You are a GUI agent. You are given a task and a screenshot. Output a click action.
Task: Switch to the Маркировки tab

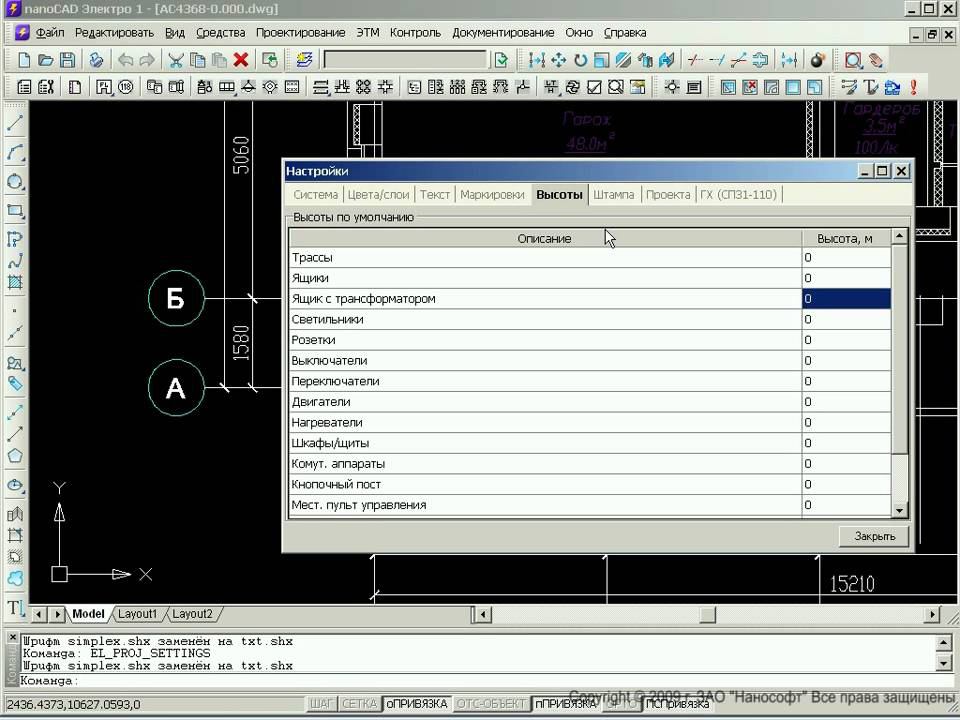tap(492, 195)
